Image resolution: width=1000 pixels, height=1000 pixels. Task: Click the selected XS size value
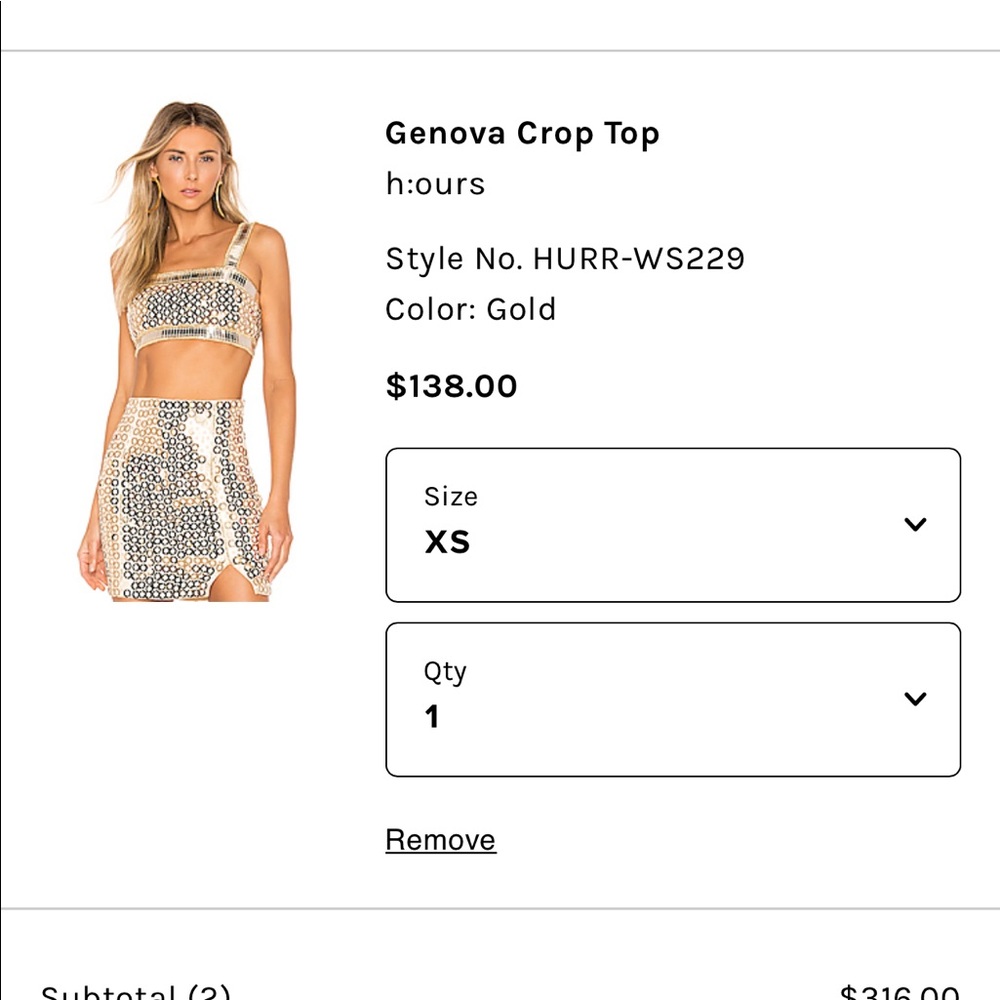pos(447,543)
